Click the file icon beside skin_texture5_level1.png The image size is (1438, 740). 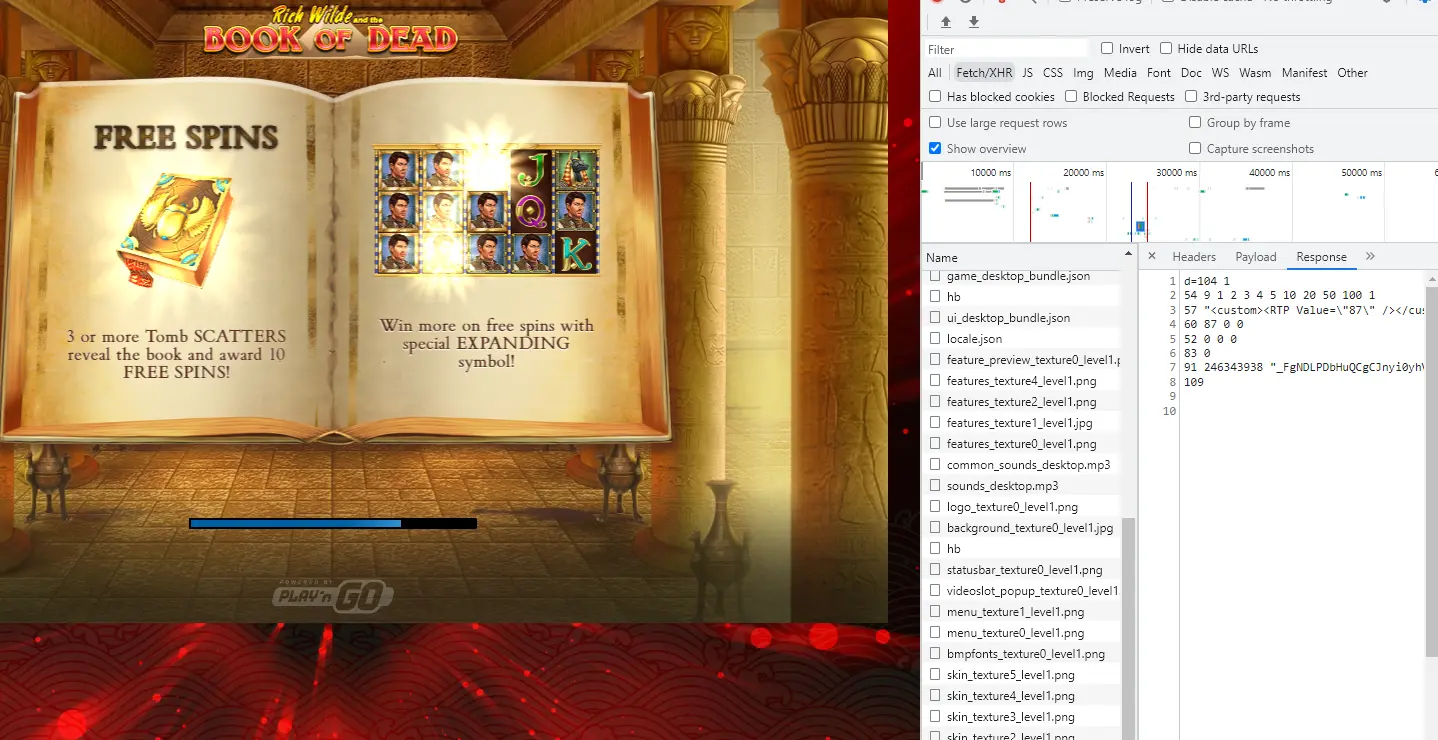(935, 675)
